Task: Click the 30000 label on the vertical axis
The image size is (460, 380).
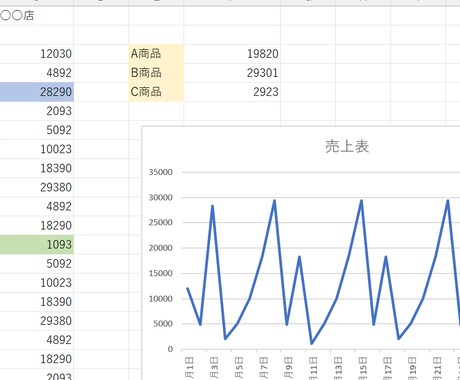Action: (161, 198)
